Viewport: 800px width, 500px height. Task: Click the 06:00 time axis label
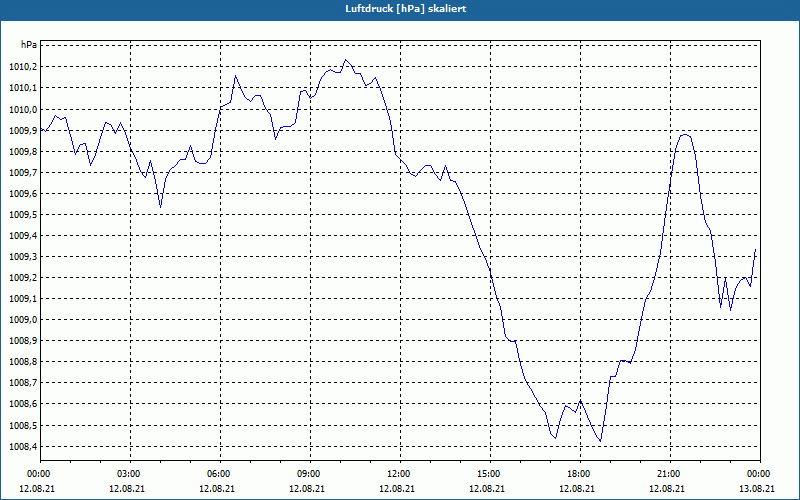220,474
